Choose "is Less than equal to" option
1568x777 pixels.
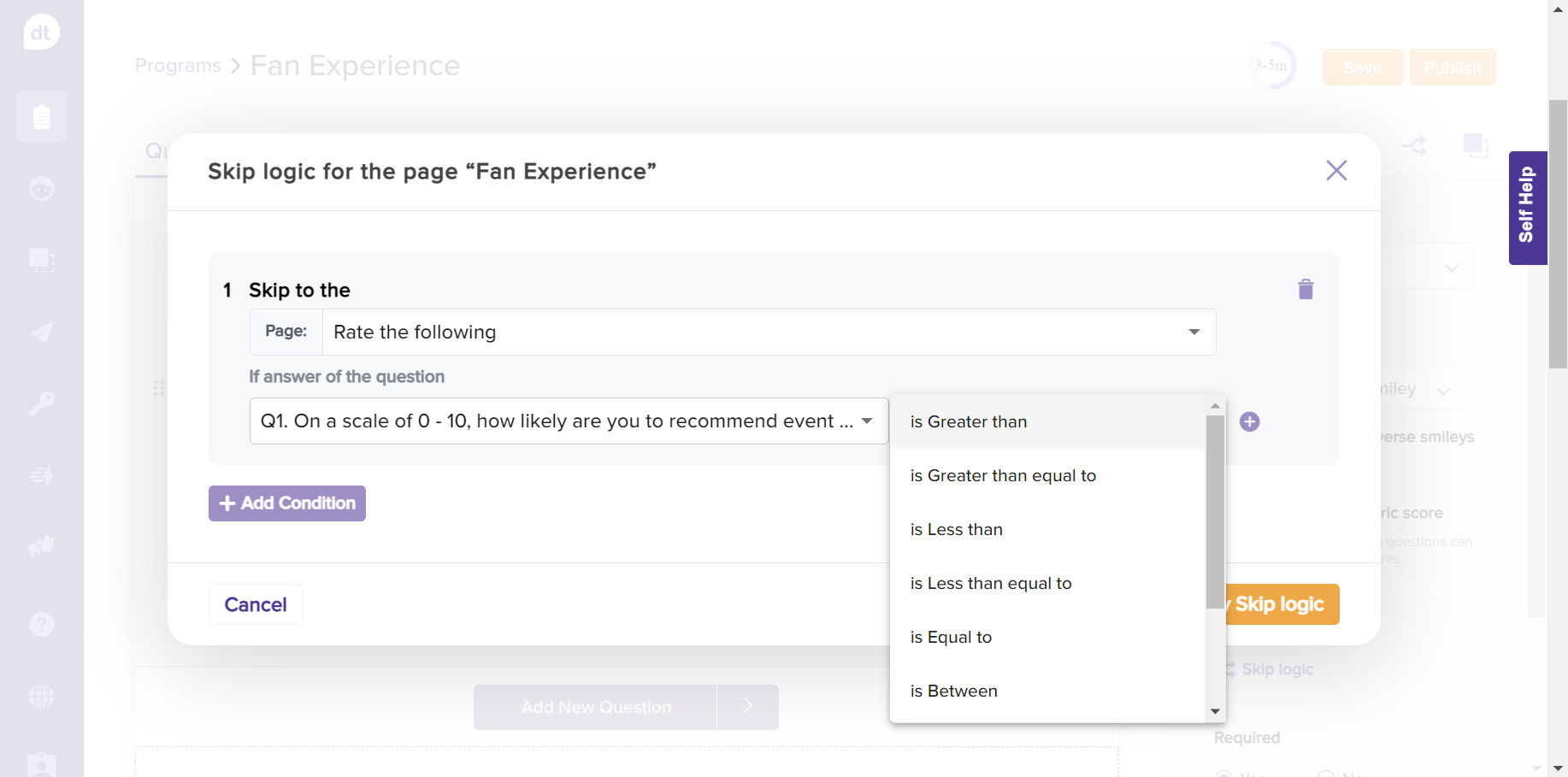pos(990,584)
